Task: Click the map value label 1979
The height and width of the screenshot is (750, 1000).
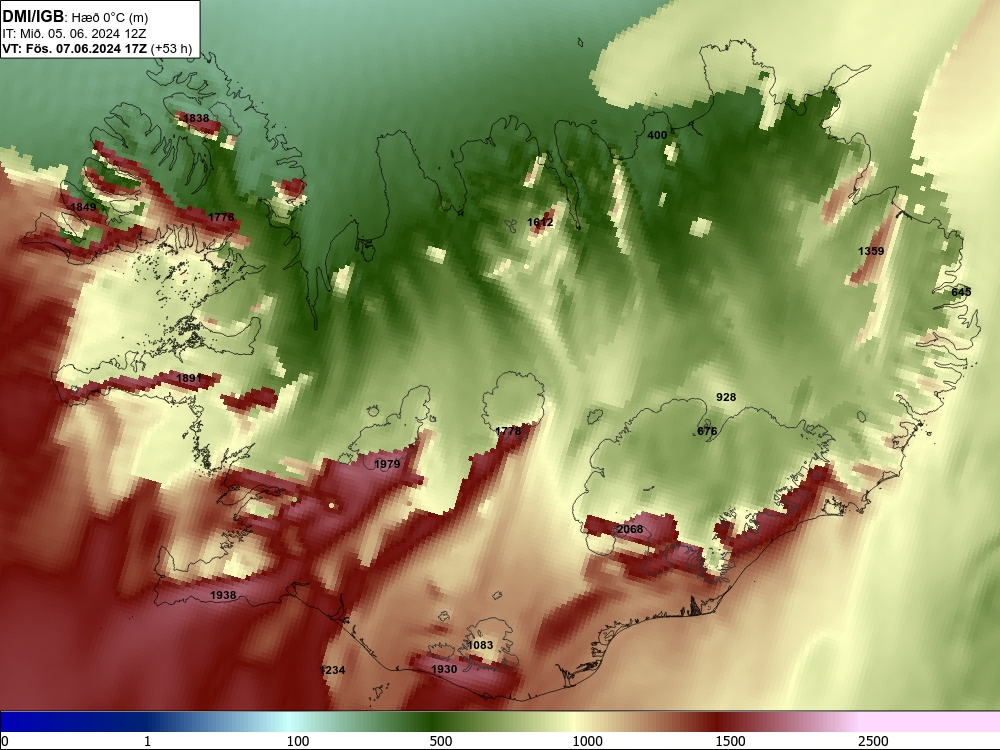Action: [386, 464]
